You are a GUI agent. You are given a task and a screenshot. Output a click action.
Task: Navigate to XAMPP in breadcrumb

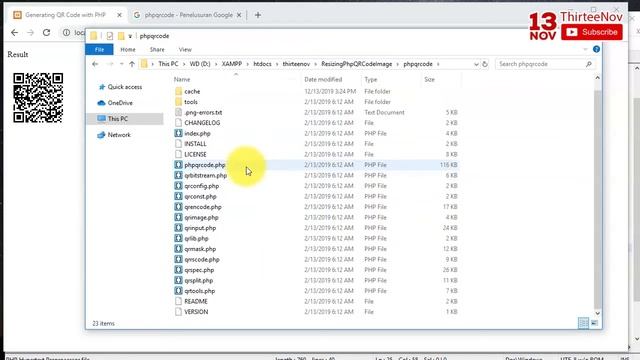pos(232,64)
